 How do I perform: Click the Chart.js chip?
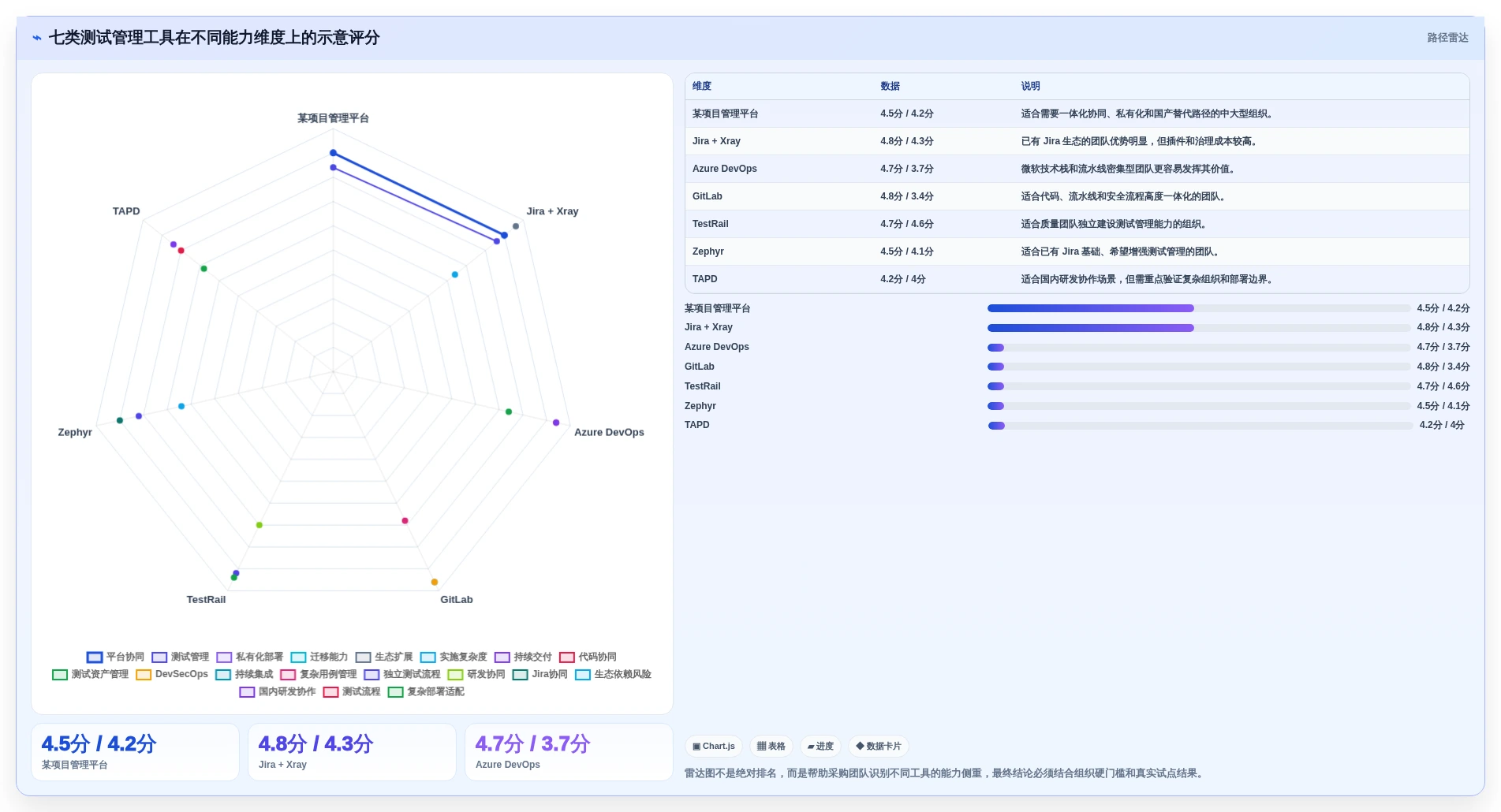coord(714,746)
